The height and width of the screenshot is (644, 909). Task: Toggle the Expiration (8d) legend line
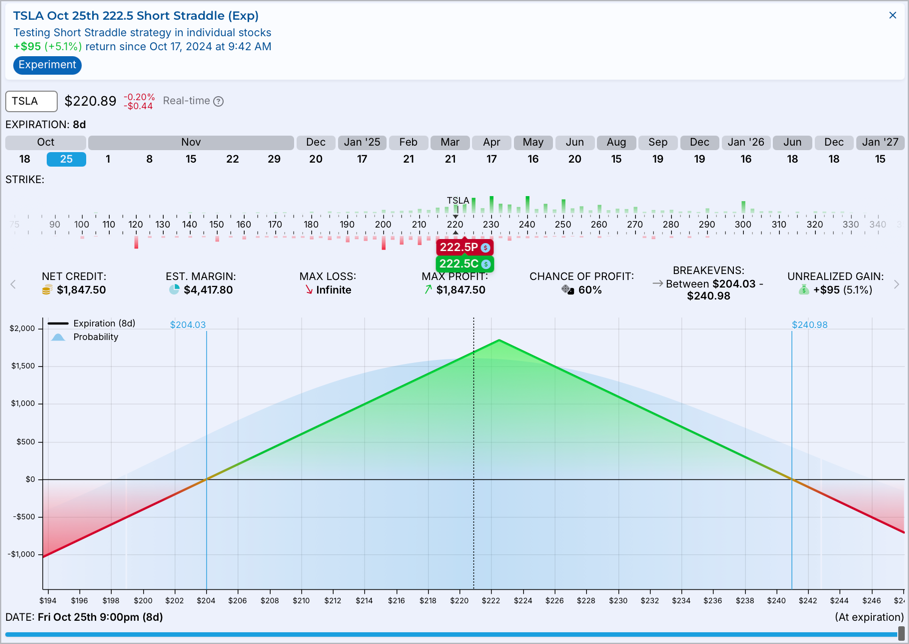pos(92,323)
